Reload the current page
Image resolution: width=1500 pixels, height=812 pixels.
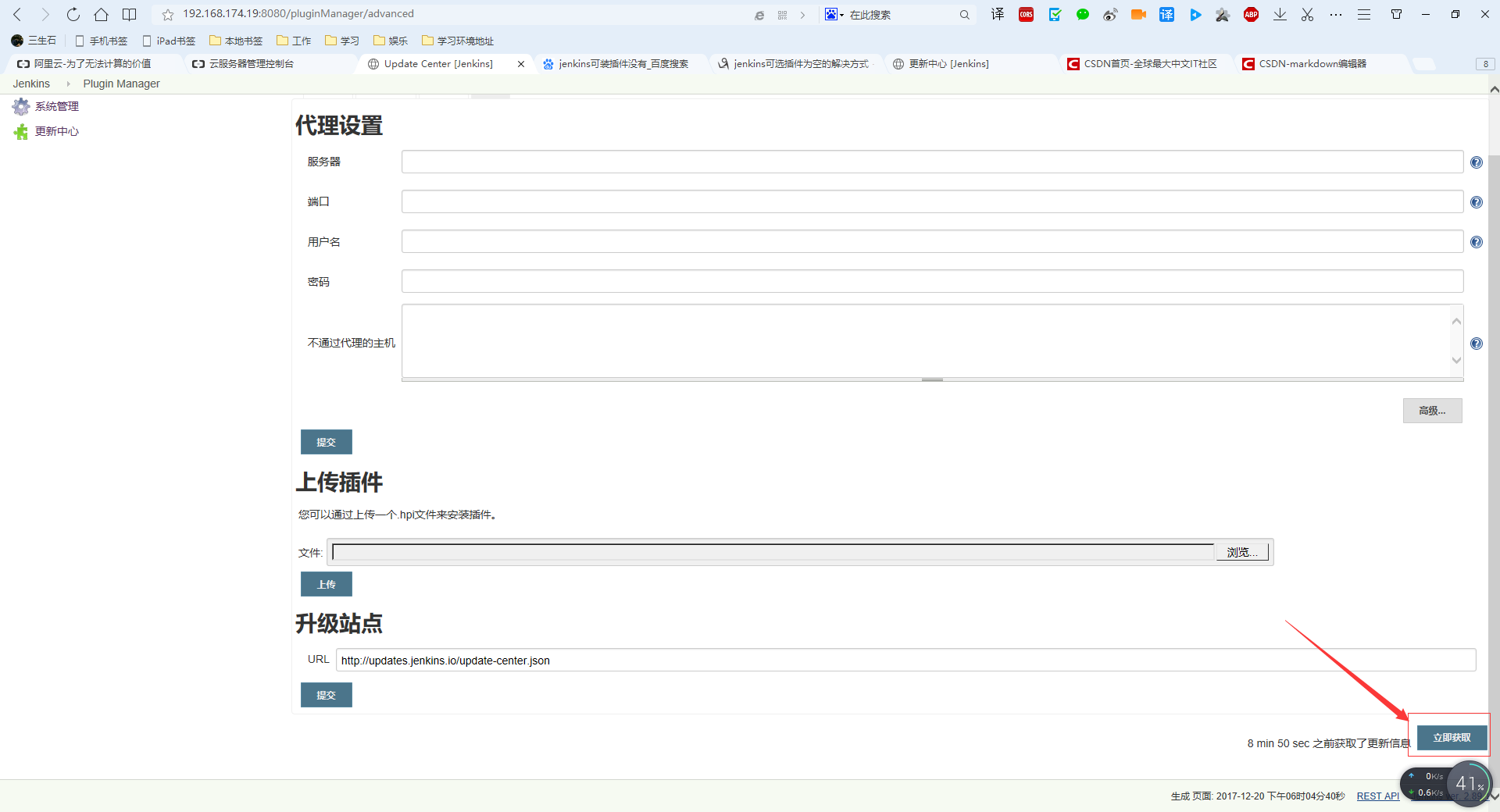[73, 14]
